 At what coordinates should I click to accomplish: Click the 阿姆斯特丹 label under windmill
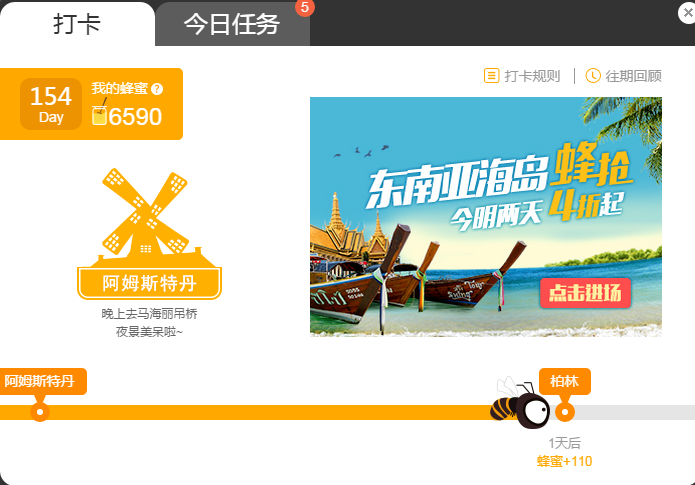(149, 283)
